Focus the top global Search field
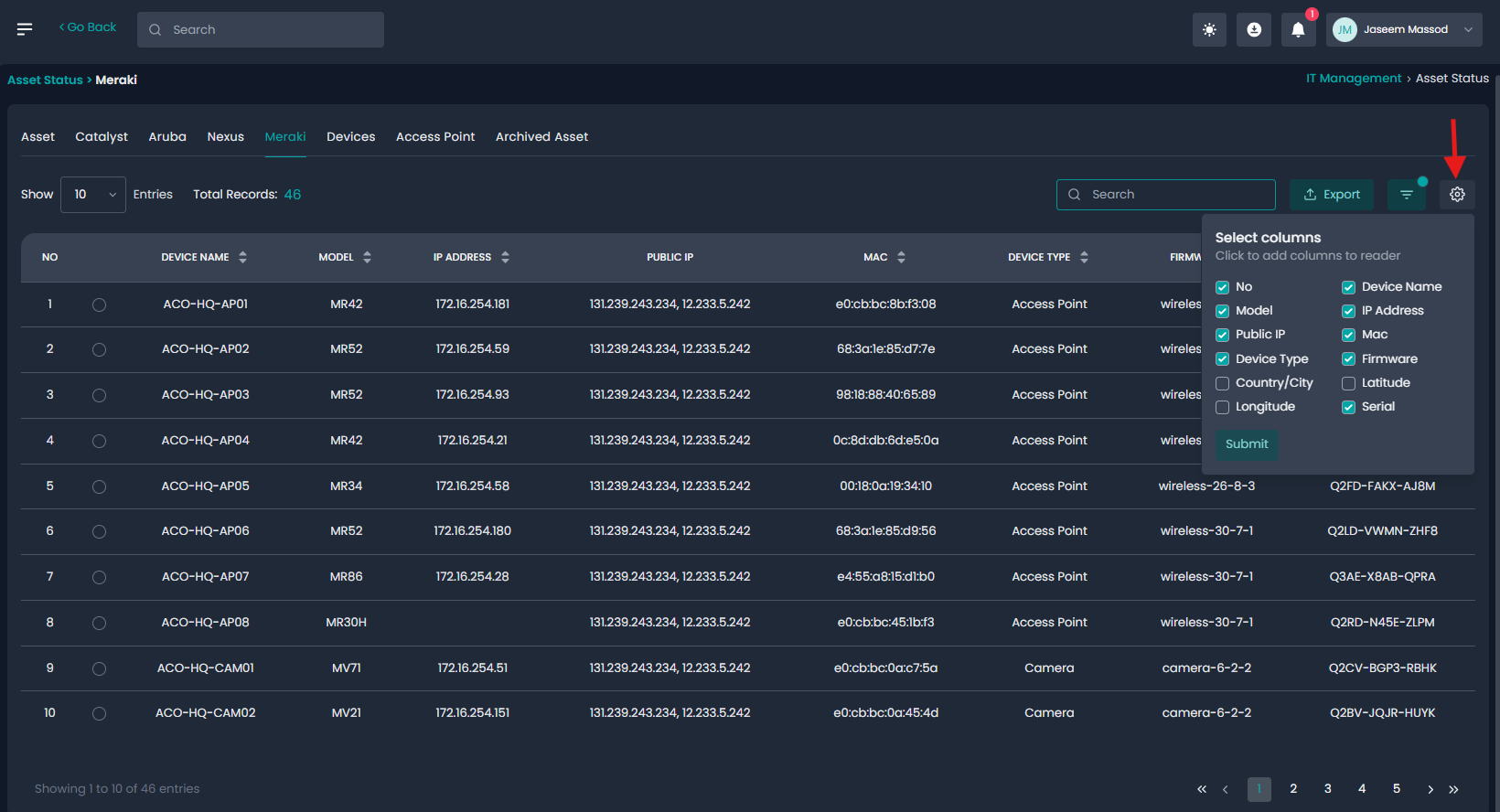The height and width of the screenshot is (812, 1500). 261,29
